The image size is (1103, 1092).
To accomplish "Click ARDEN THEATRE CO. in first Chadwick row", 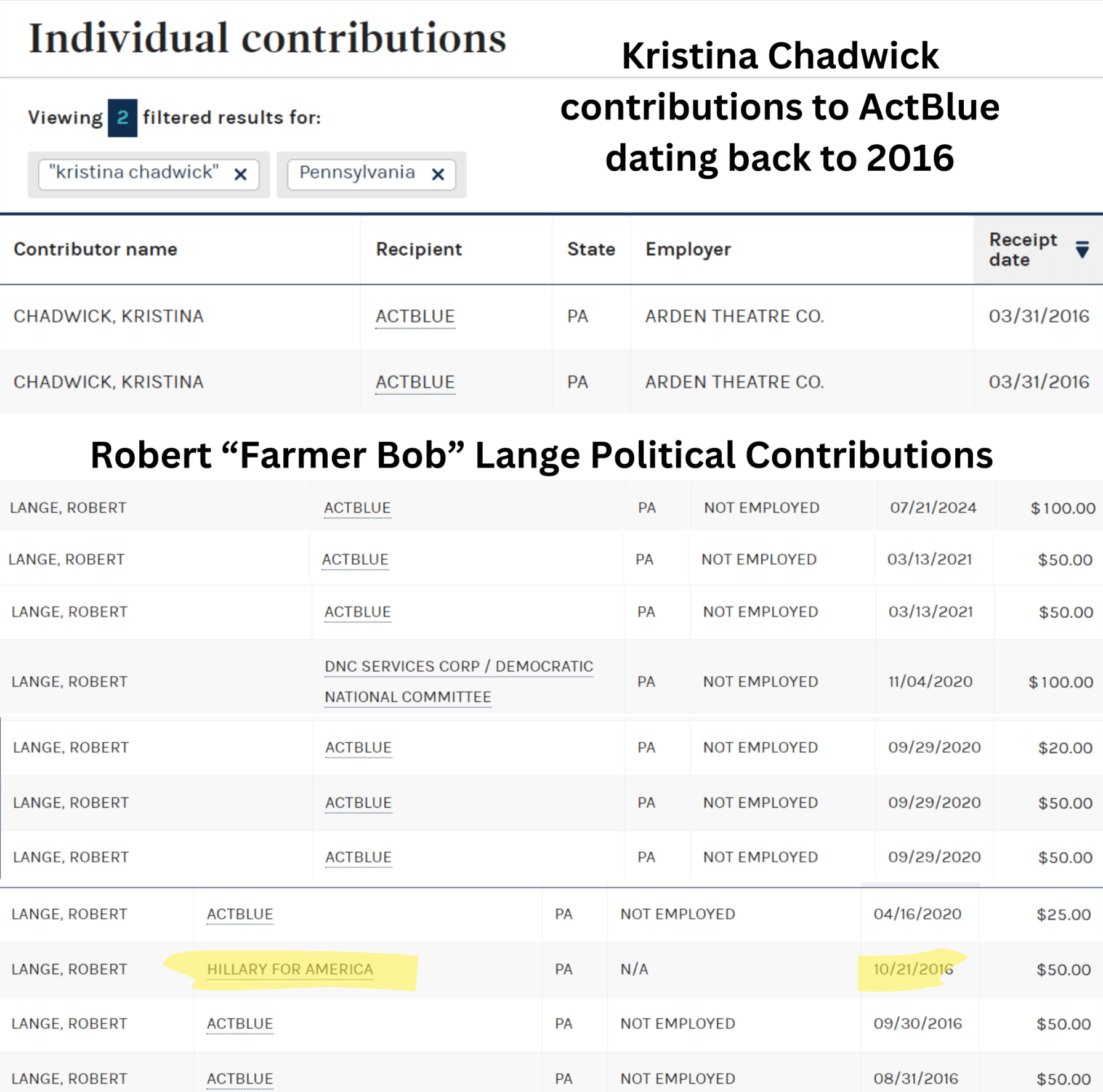I will pyautogui.click(x=735, y=317).
